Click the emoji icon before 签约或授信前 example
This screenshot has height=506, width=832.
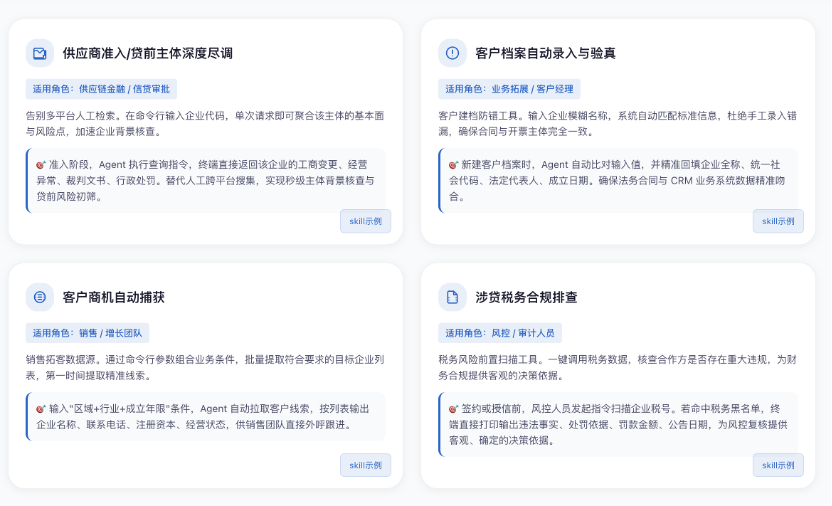pyautogui.click(x=453, y=409)
